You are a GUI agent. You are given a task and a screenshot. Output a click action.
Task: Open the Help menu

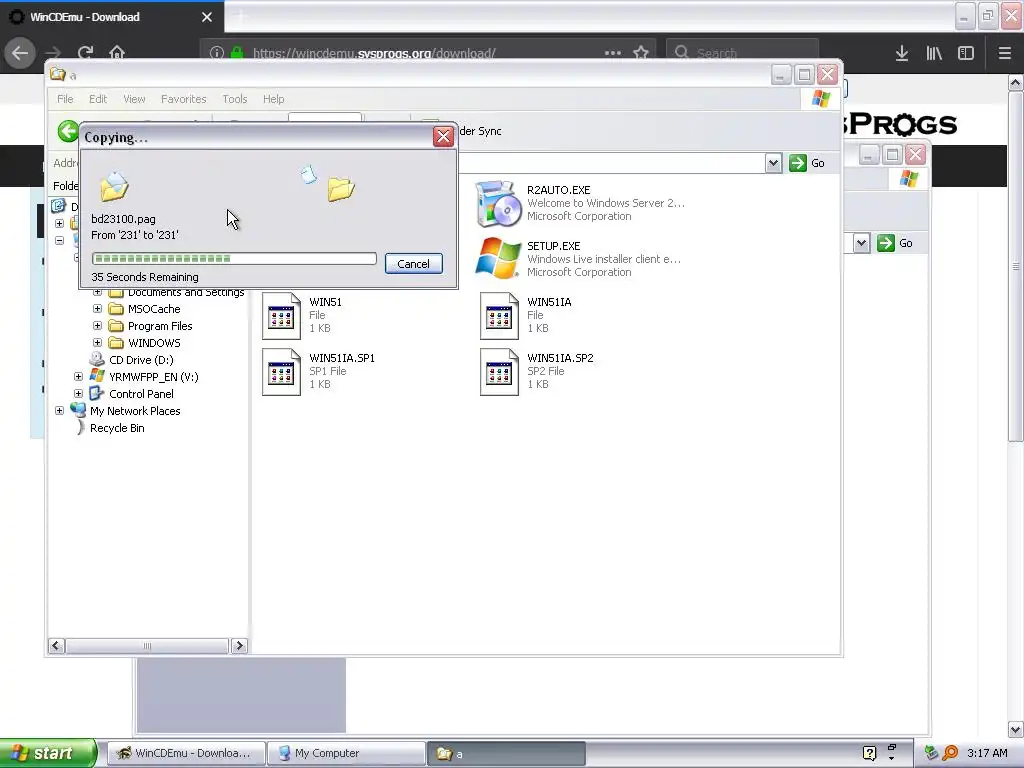click(x=274, y=99)
